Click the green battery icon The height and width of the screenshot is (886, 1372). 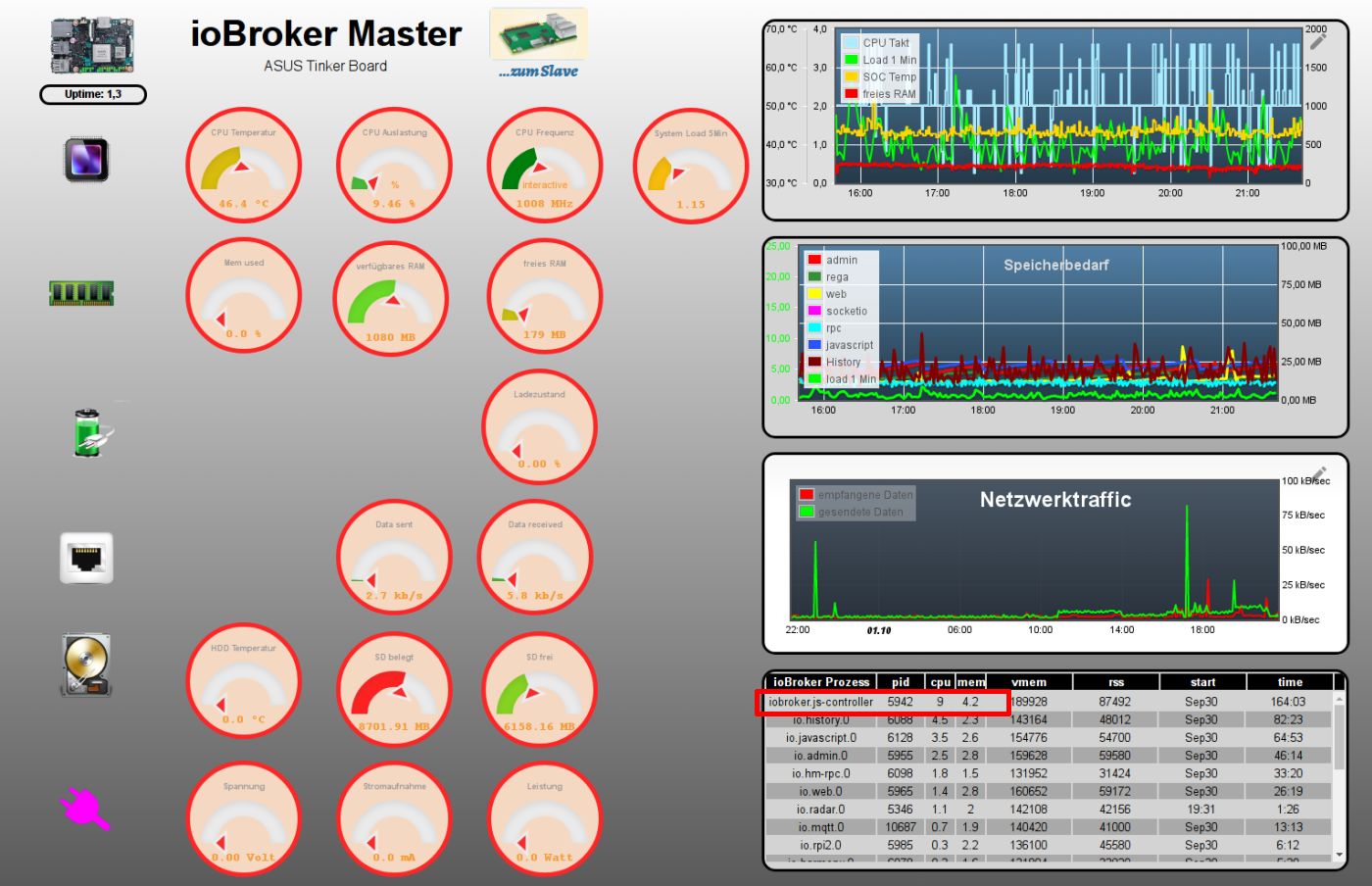coord(92,432)
